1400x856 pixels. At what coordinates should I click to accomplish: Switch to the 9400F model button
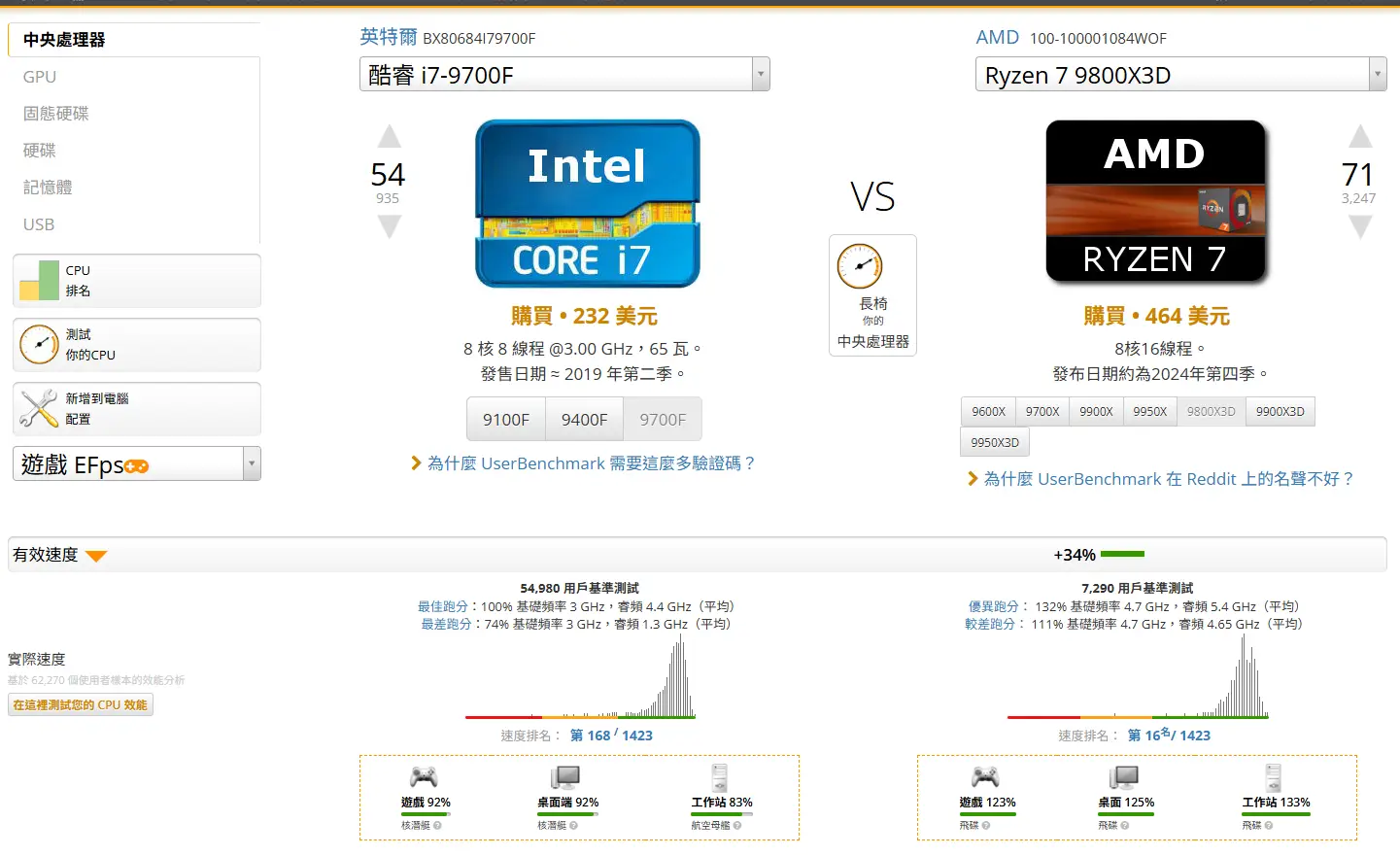click(584, 420)
